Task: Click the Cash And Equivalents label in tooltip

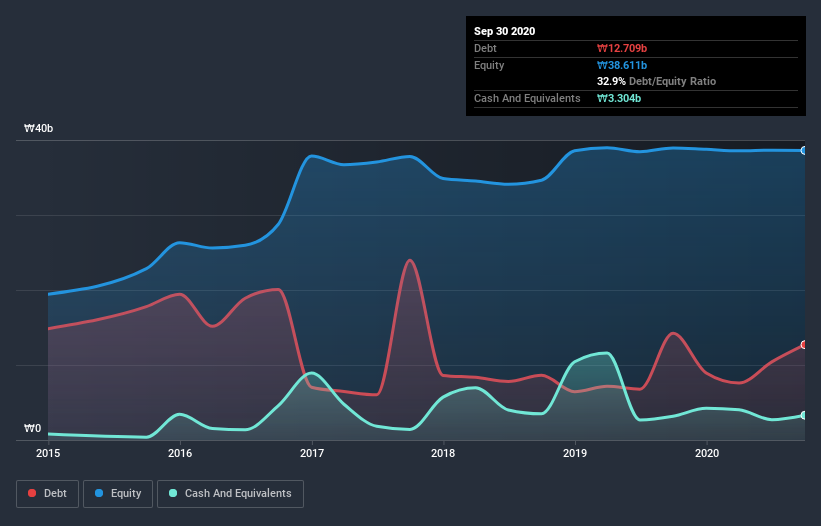Action: click(x=527, y=98)
